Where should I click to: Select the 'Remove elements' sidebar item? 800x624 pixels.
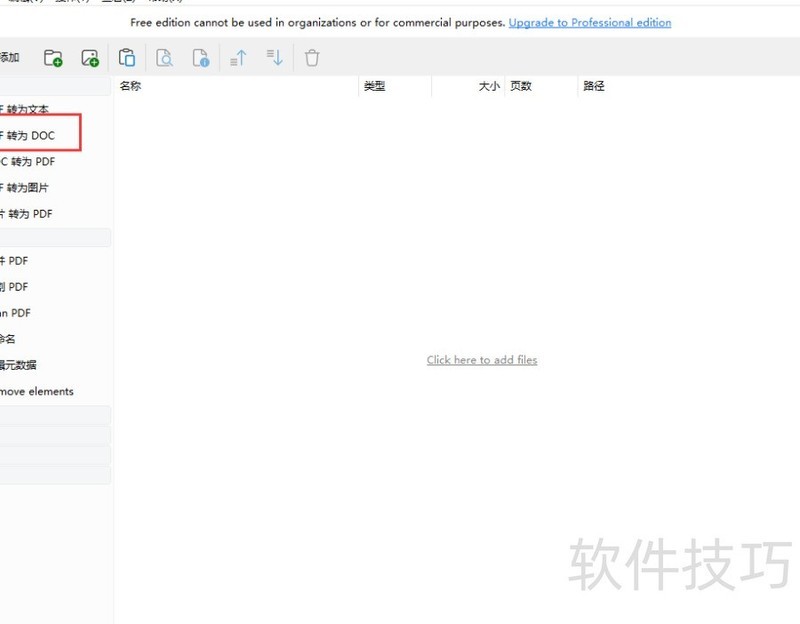tap(37, 391)
